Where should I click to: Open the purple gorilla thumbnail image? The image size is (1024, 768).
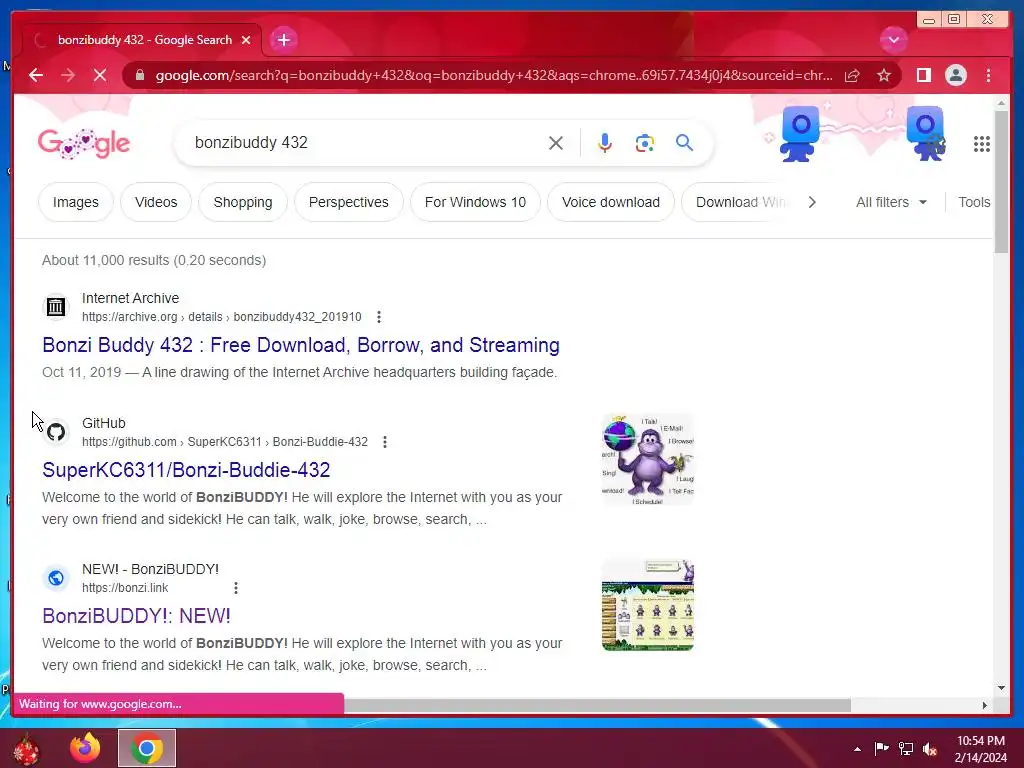pos(647,459)
